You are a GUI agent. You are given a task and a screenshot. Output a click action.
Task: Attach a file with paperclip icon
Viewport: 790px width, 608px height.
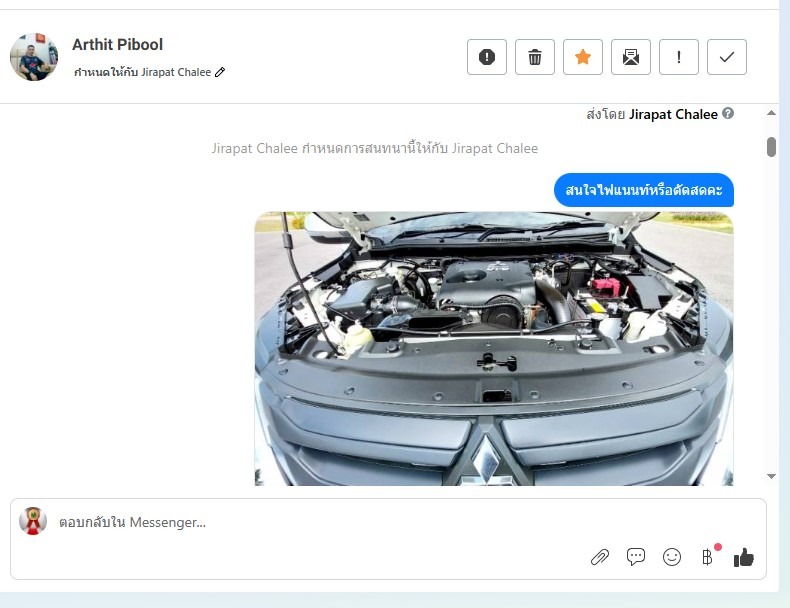600,557
